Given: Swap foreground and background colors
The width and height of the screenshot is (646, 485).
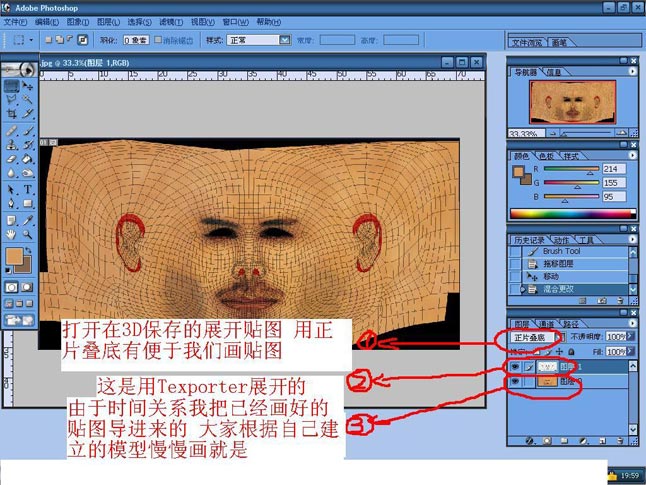Looking at the screenshot, I should click(x=28, y=251).
